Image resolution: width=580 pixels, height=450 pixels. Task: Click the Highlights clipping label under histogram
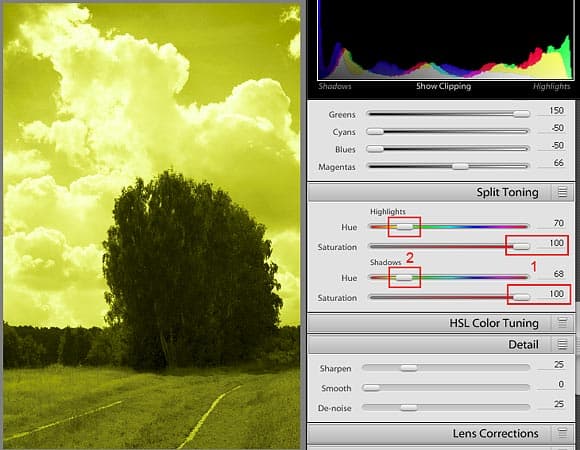point(552,86)
